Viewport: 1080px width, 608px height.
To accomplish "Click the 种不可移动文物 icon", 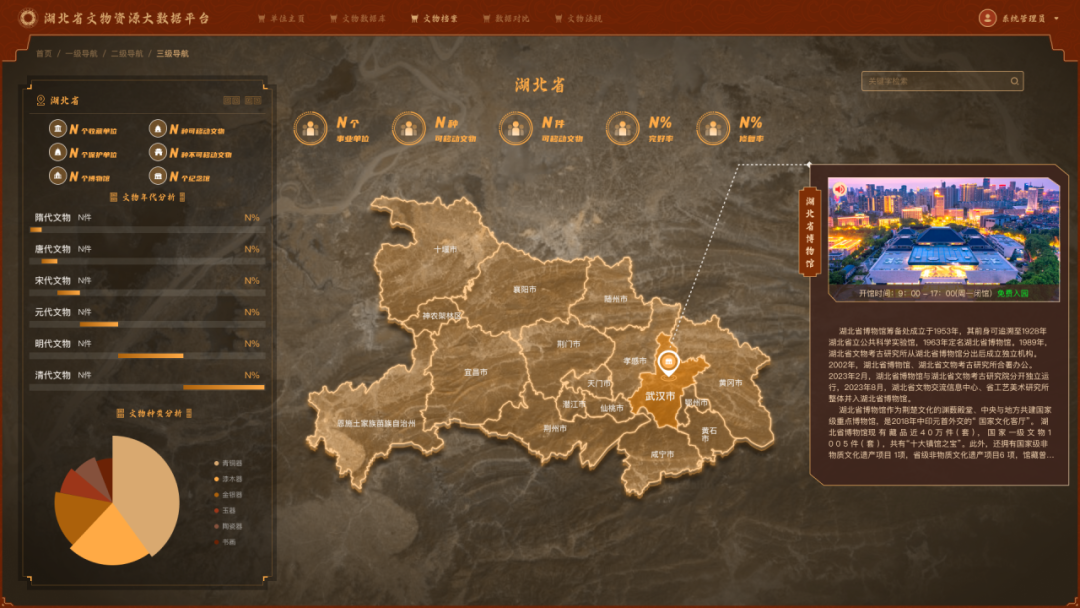I will point(158,152).
